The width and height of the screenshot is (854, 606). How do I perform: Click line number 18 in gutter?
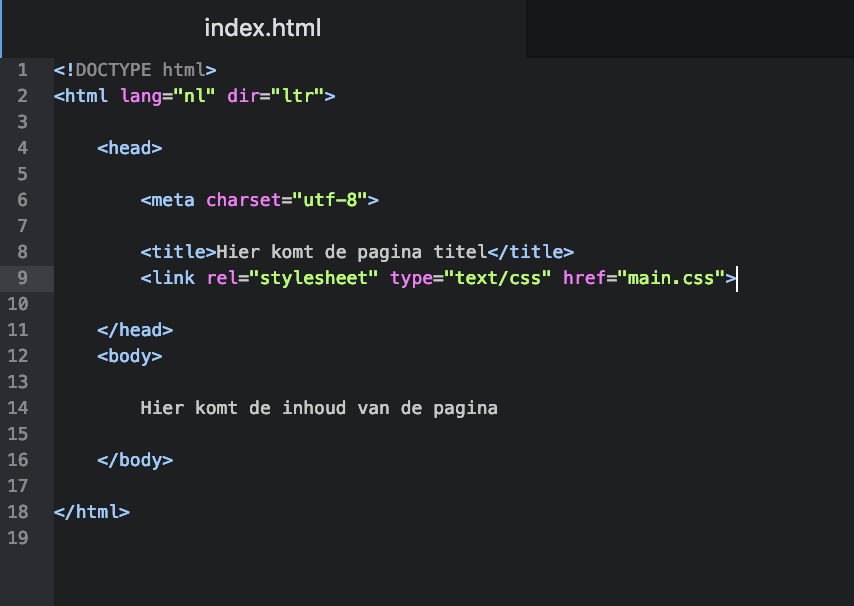[x=17, y=512]
